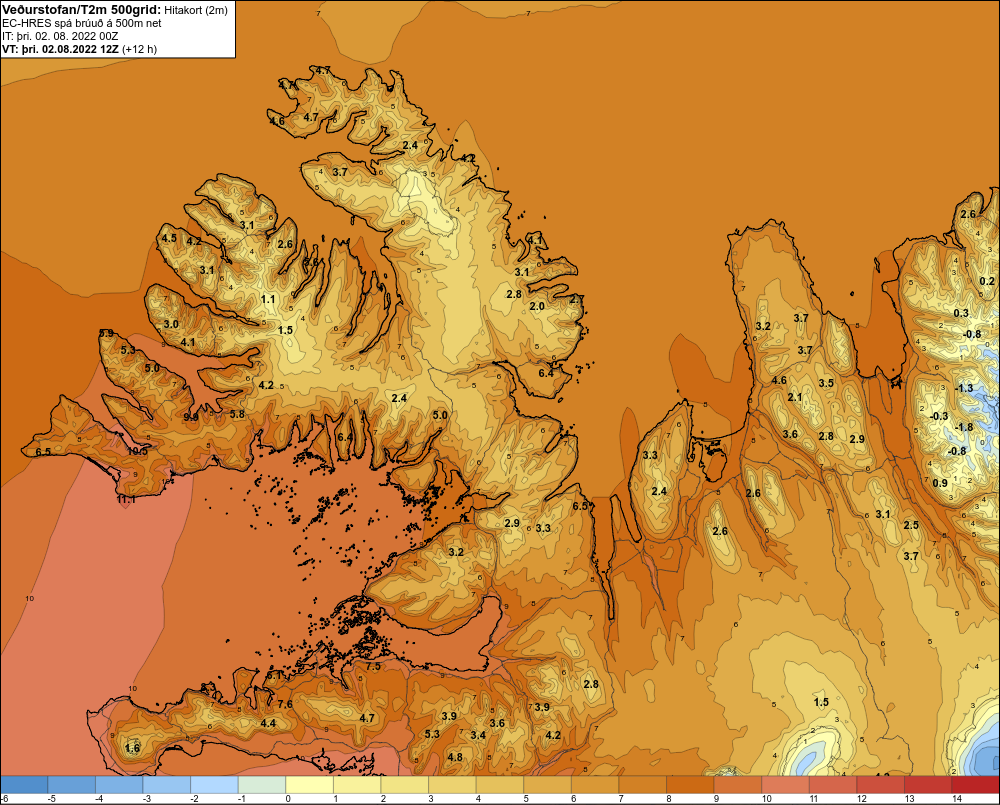The width and height of the screenshot is (1000, 805).
Task: Click the 14 label on the legend scale
Action: coord(957,799)
